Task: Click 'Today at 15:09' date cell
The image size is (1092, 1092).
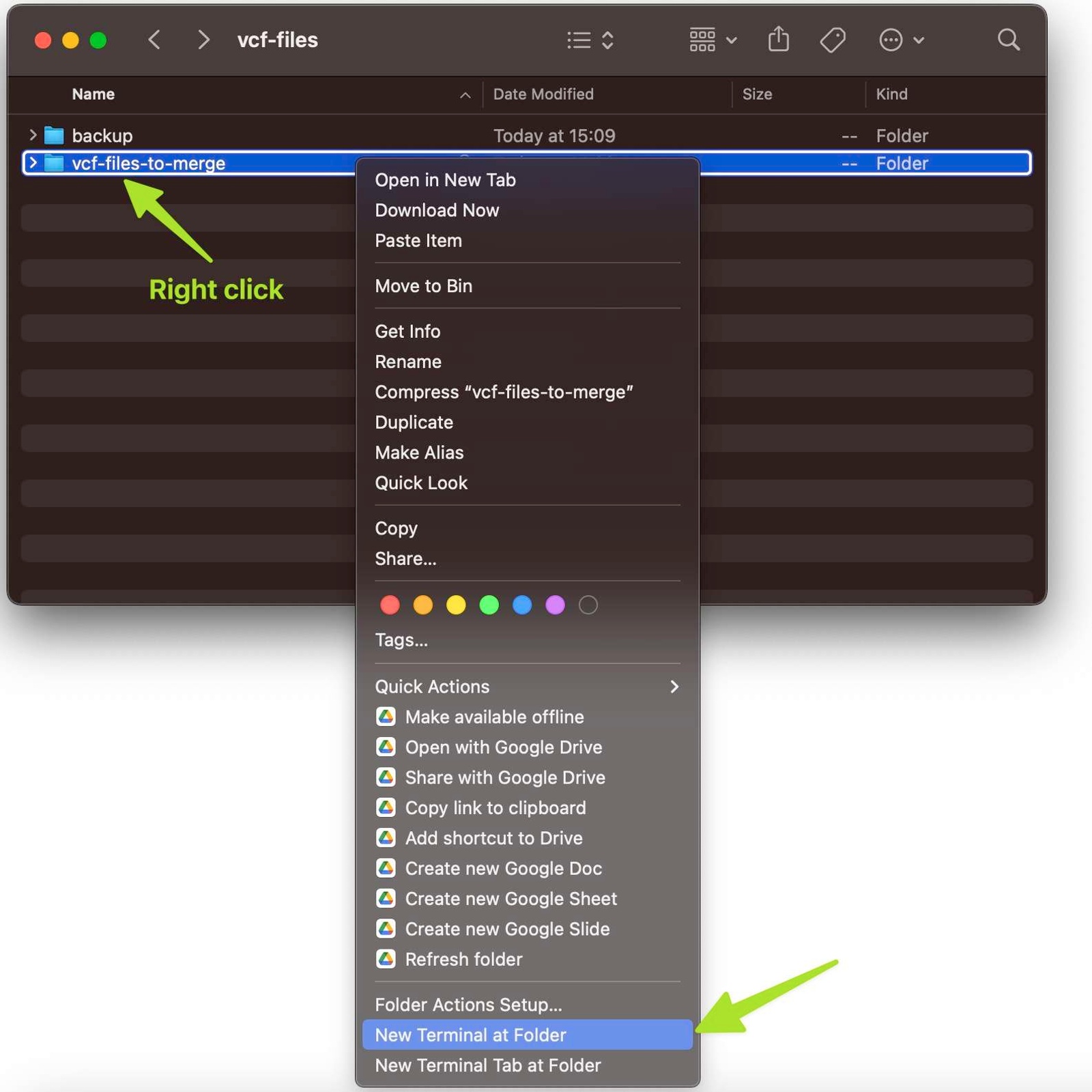Action: pos(554,136)
